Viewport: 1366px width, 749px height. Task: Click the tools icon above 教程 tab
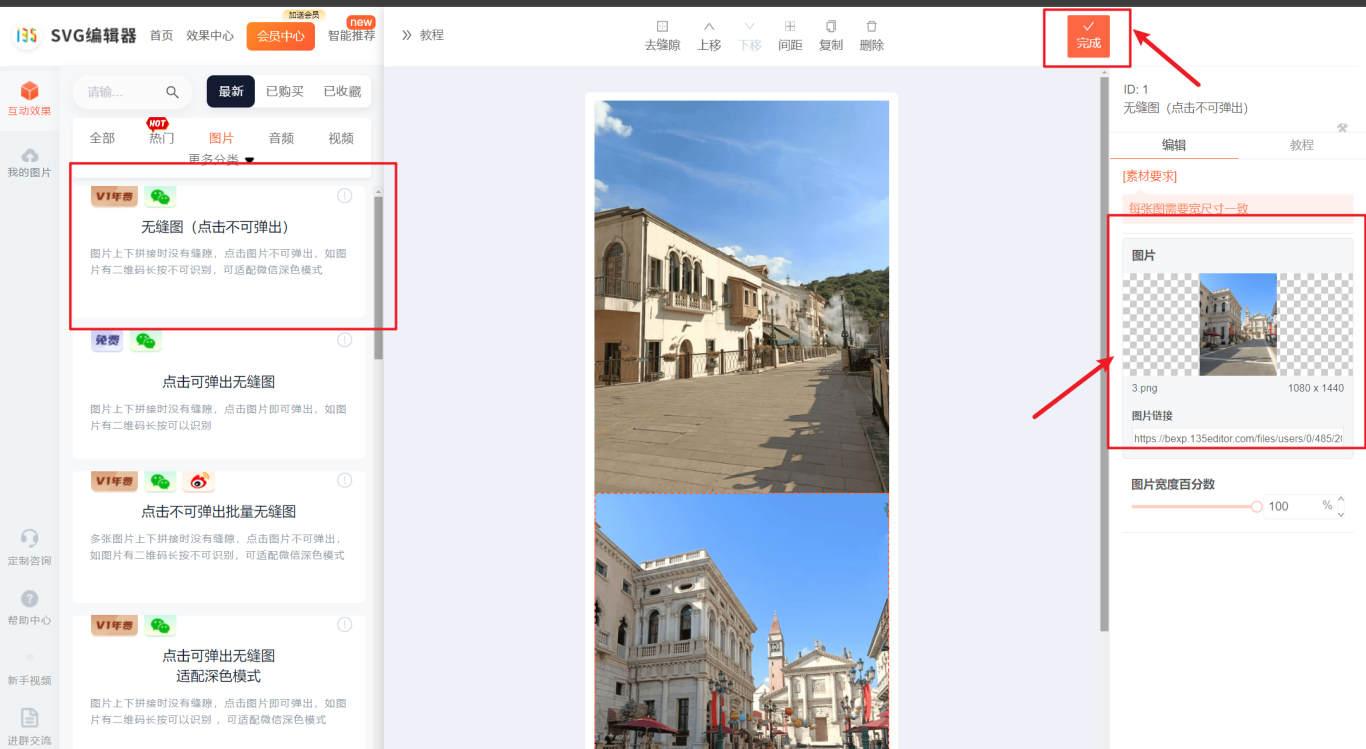tap(1342, 127)
